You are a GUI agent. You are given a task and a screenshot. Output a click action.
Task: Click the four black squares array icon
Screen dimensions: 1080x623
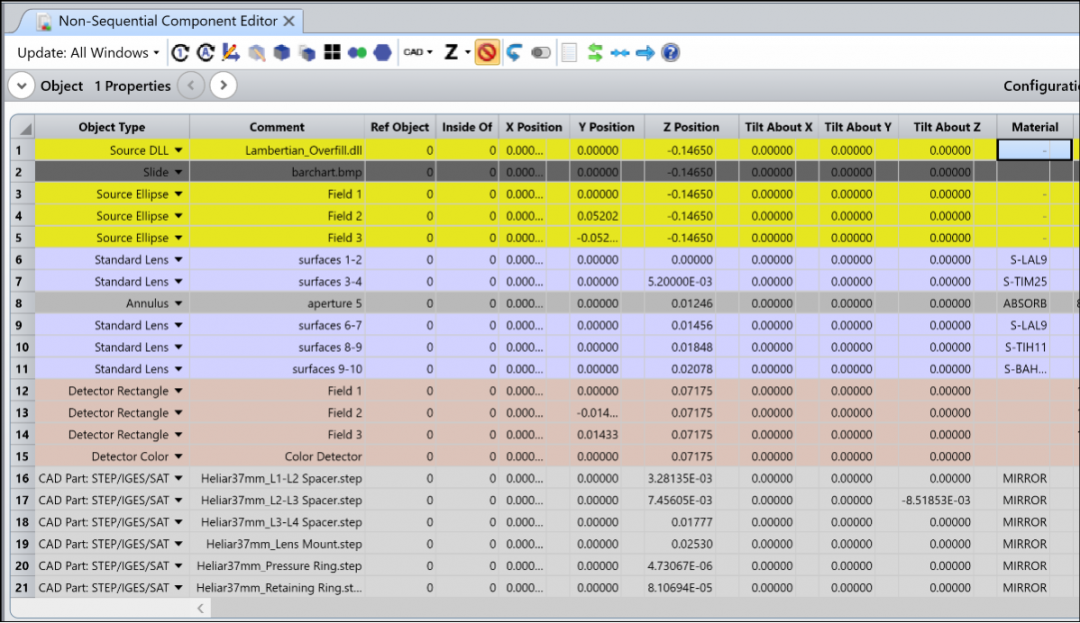pyautogui.click(x=332, y=52)
